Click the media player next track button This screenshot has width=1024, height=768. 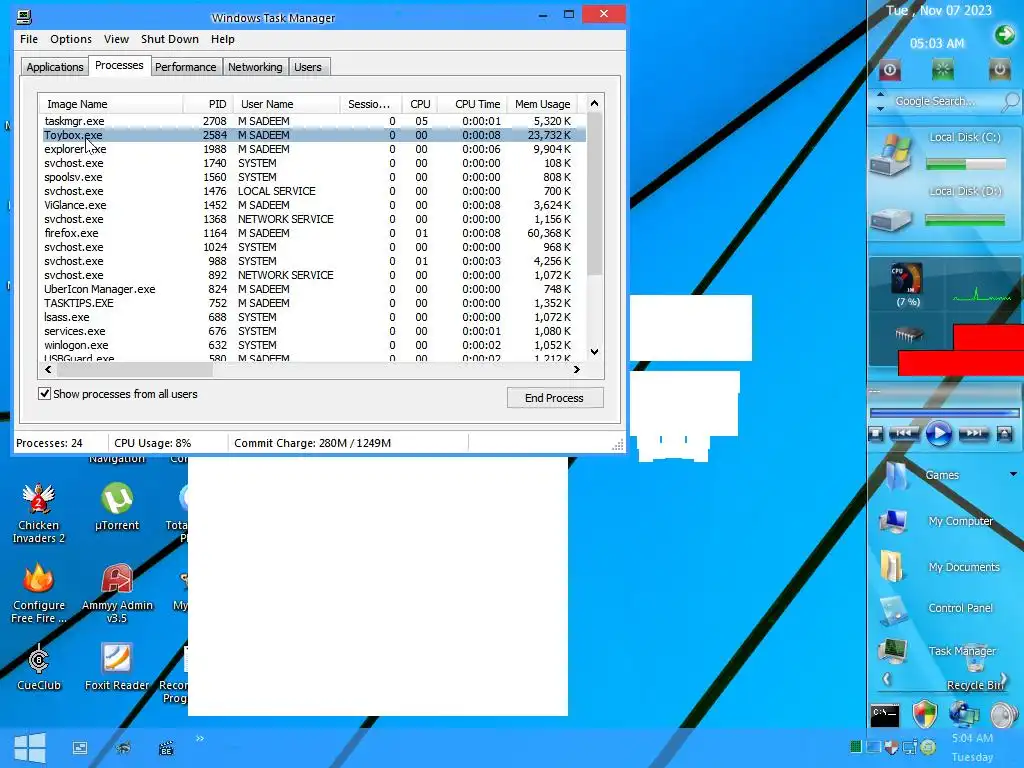click(973, 433)
